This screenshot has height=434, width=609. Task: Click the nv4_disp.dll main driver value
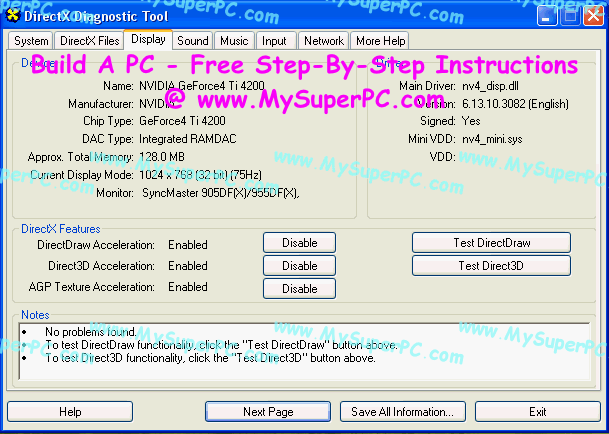pos(490,86)
